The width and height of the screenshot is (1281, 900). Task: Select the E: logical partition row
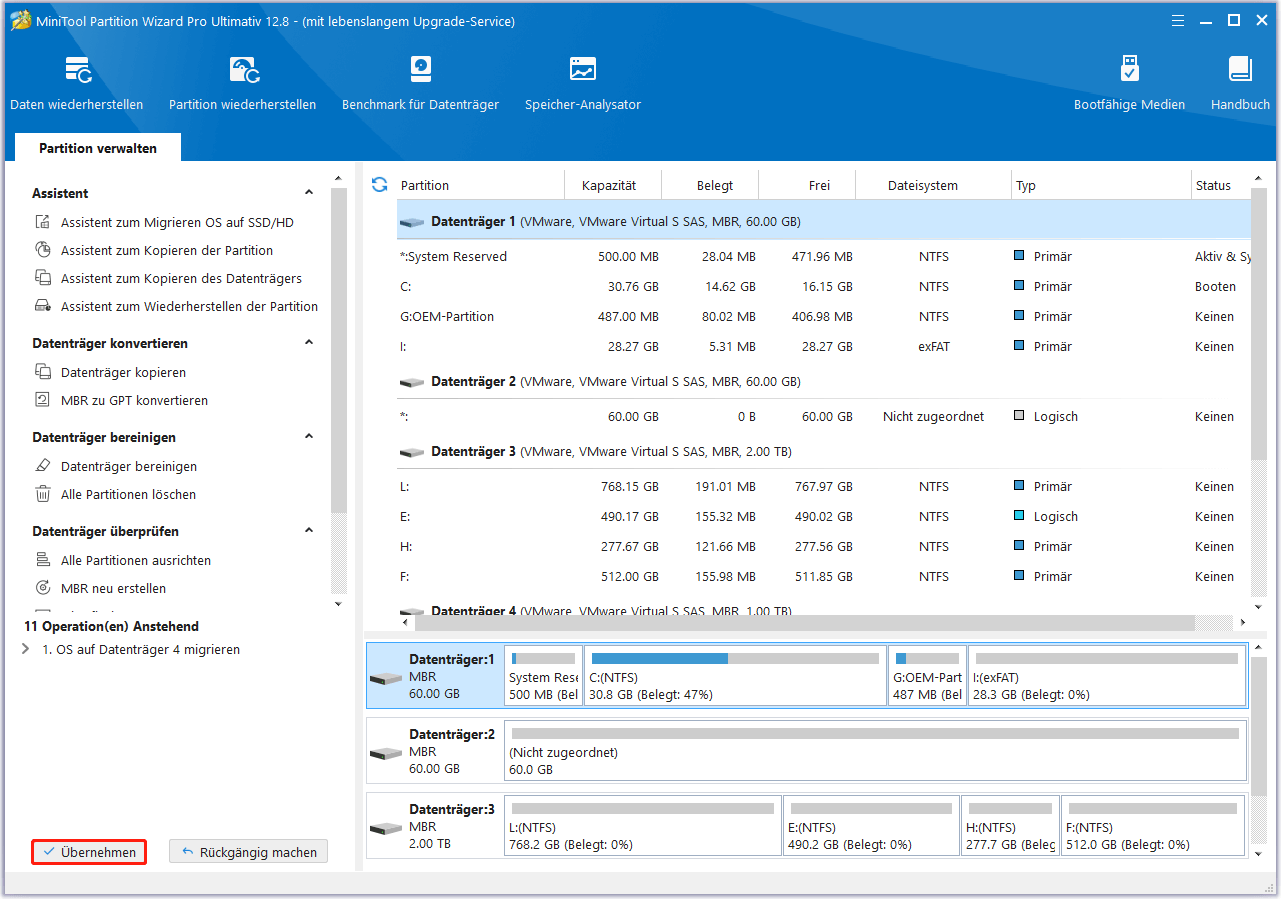coord(824,517)
